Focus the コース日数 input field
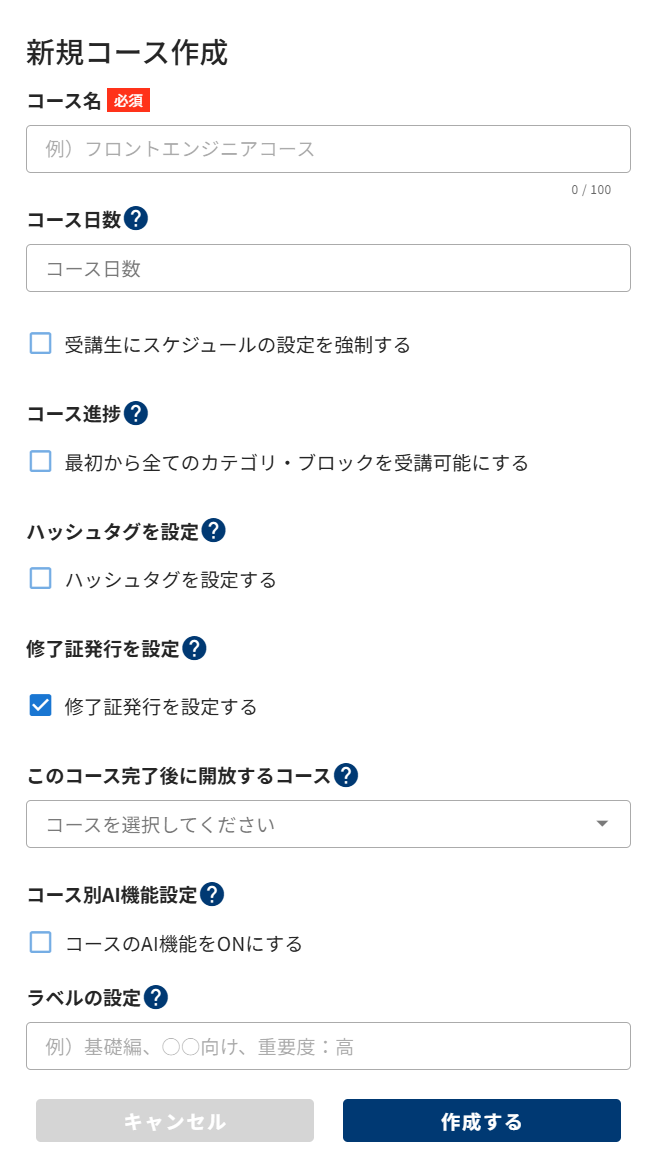This screenshot has width=656, height=1154. tap(328, 268)
